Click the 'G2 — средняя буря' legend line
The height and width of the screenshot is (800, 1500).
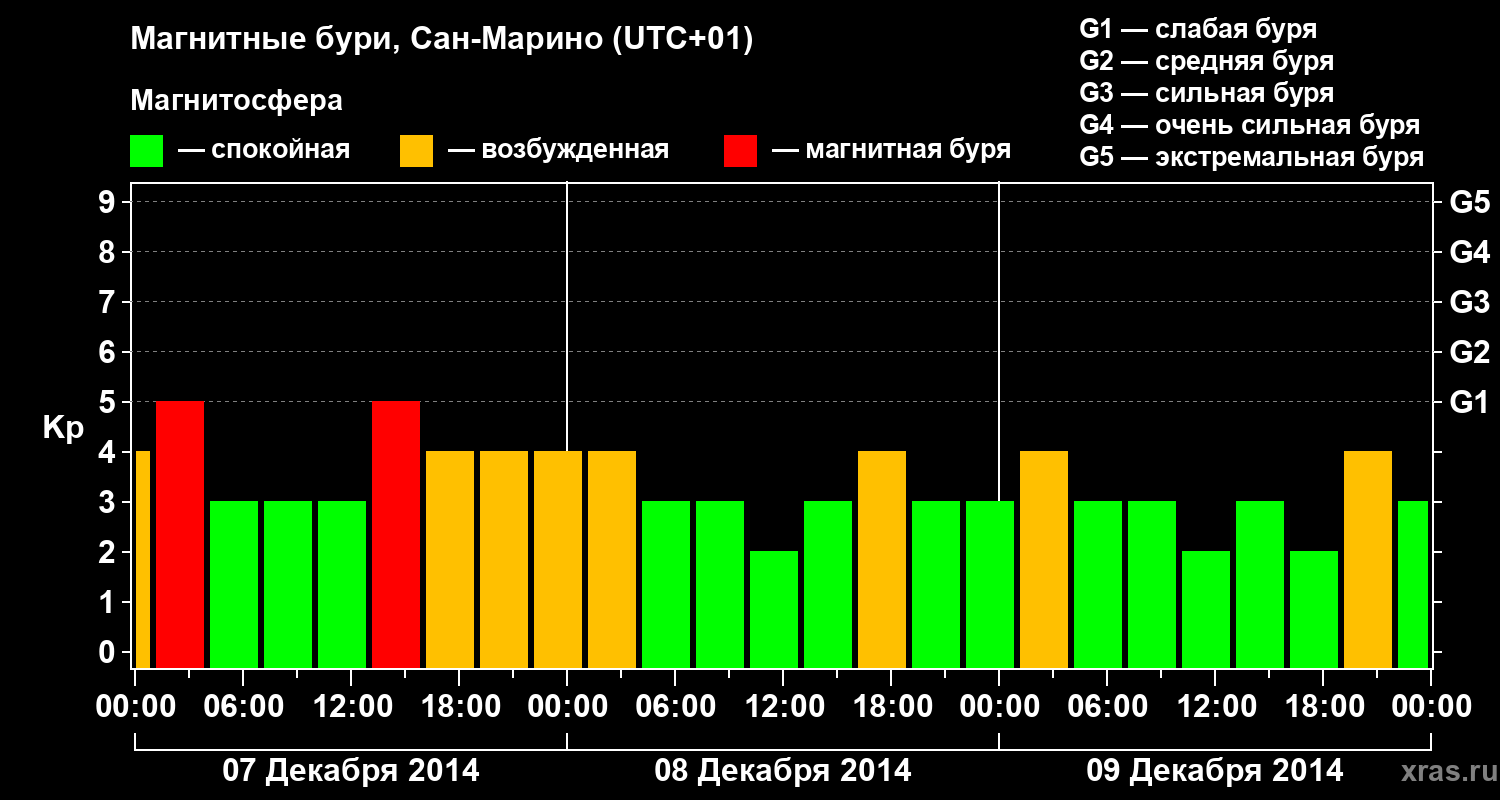click(x=1207, y=61)
